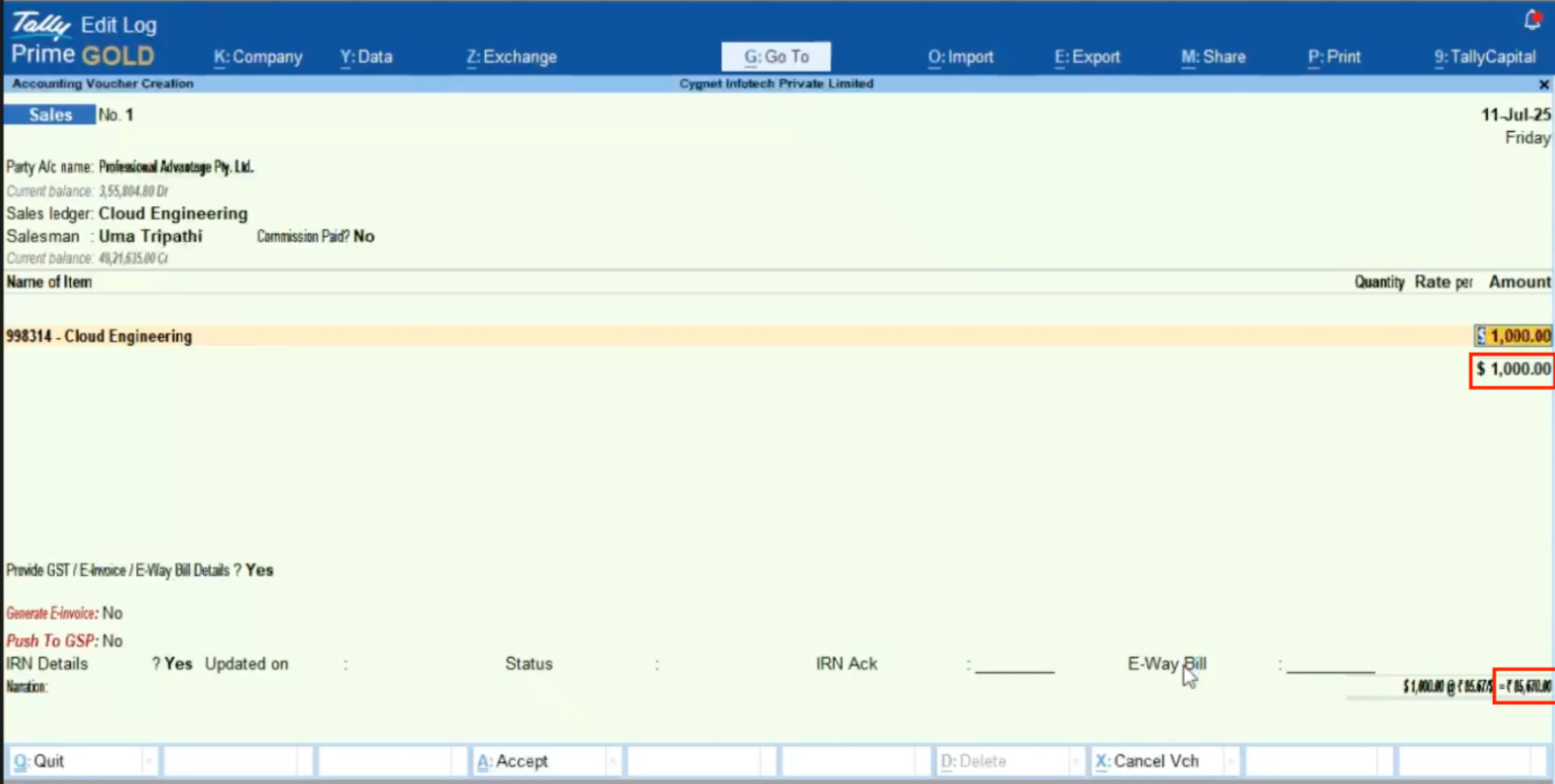
Task: Open the Z: Exchange menu
Action: [511, 56]
